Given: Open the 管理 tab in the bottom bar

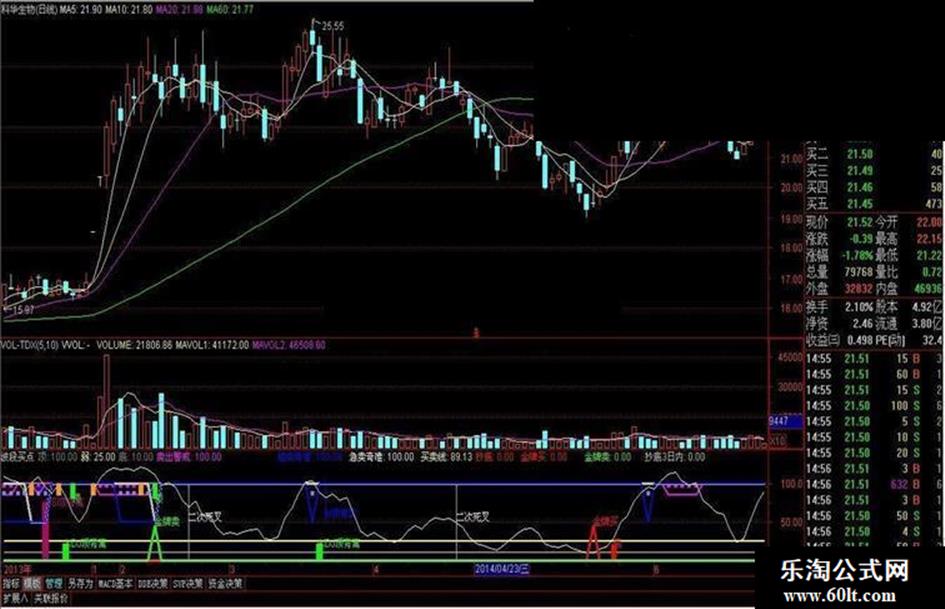Looking at the screenshot, I should click(54, 584).
